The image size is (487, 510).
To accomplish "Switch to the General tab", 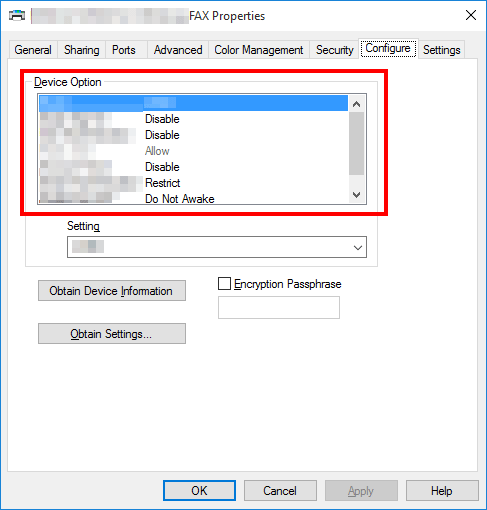I will [x=33, y=50].
